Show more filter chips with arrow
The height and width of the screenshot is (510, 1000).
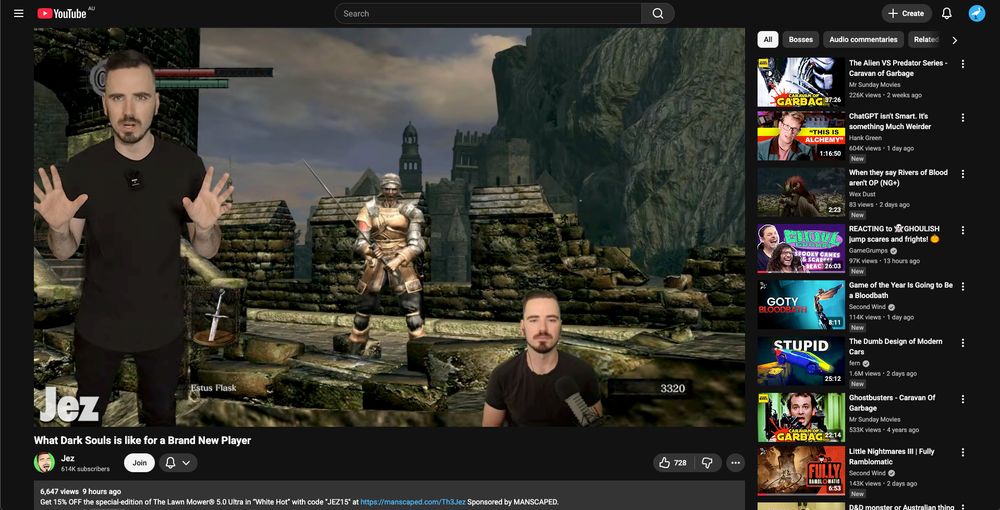pyautogui.click(x=954, y=40)
